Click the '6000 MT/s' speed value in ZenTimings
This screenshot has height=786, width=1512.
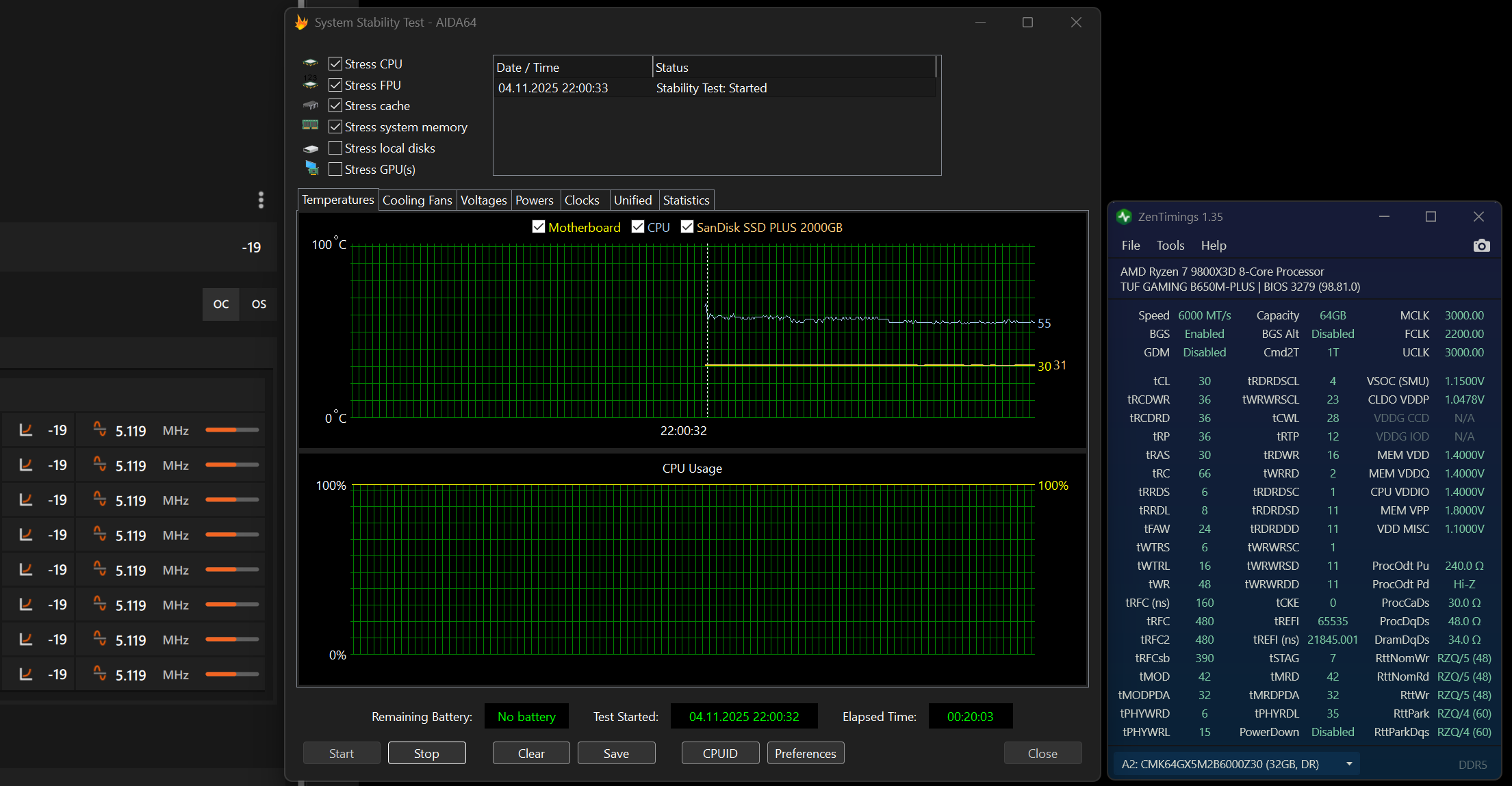coord(1205,315)
